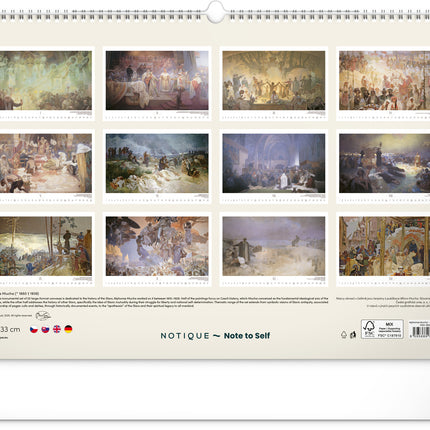The height and width of the screenshot is (430, 430).
Task: Open the blue gothic church interior thumbnail
Action: tap(274, 163)
